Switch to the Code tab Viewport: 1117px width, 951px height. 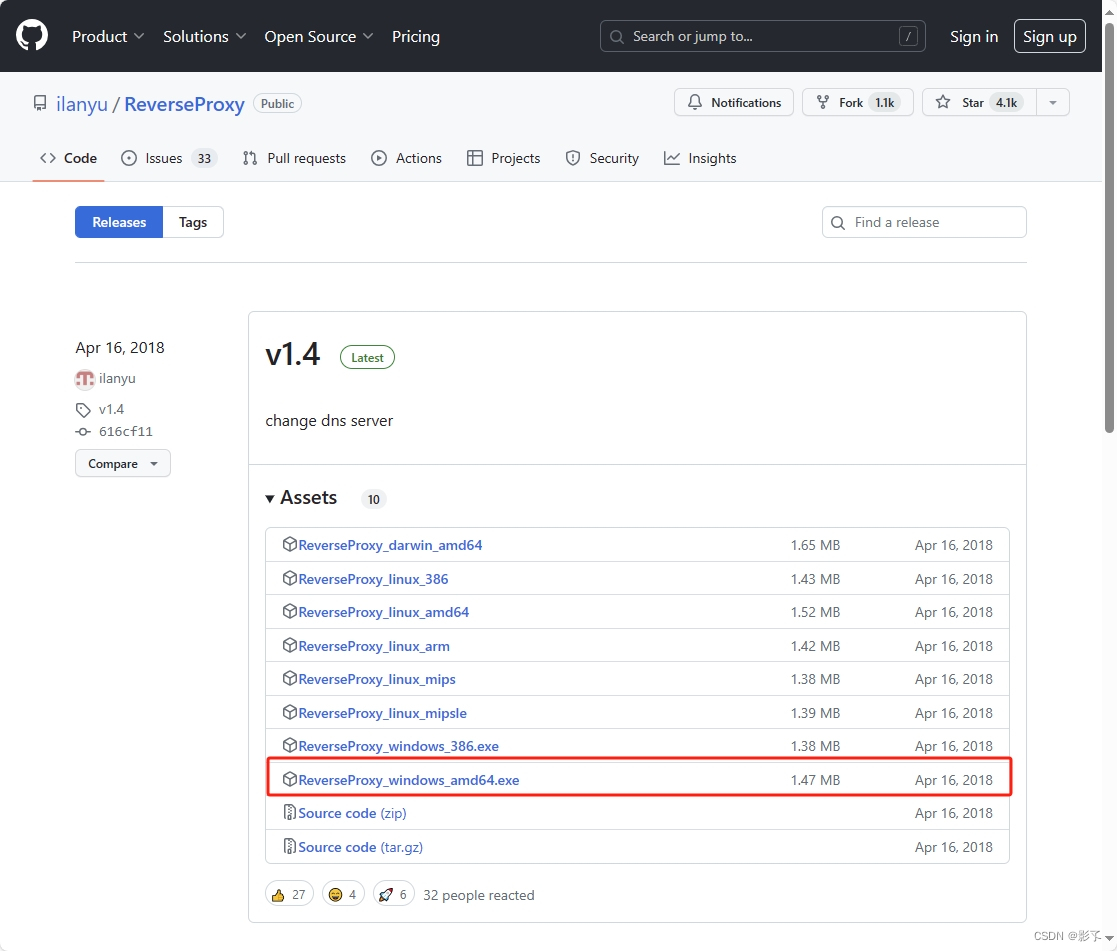pyautogui.click(x=68, y=158)
